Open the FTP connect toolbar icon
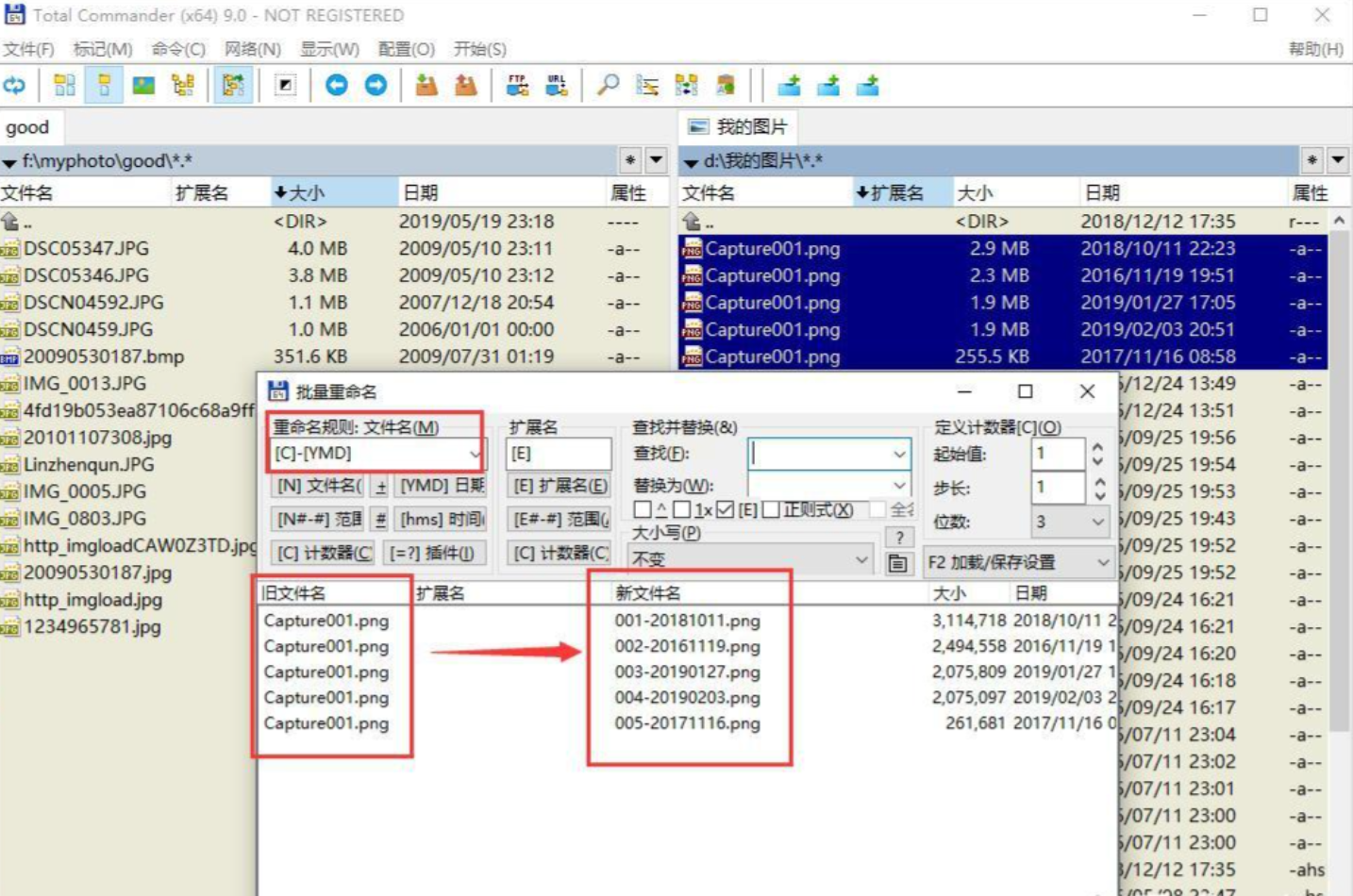Screen dimensions: 1353x896 [517, 86]
